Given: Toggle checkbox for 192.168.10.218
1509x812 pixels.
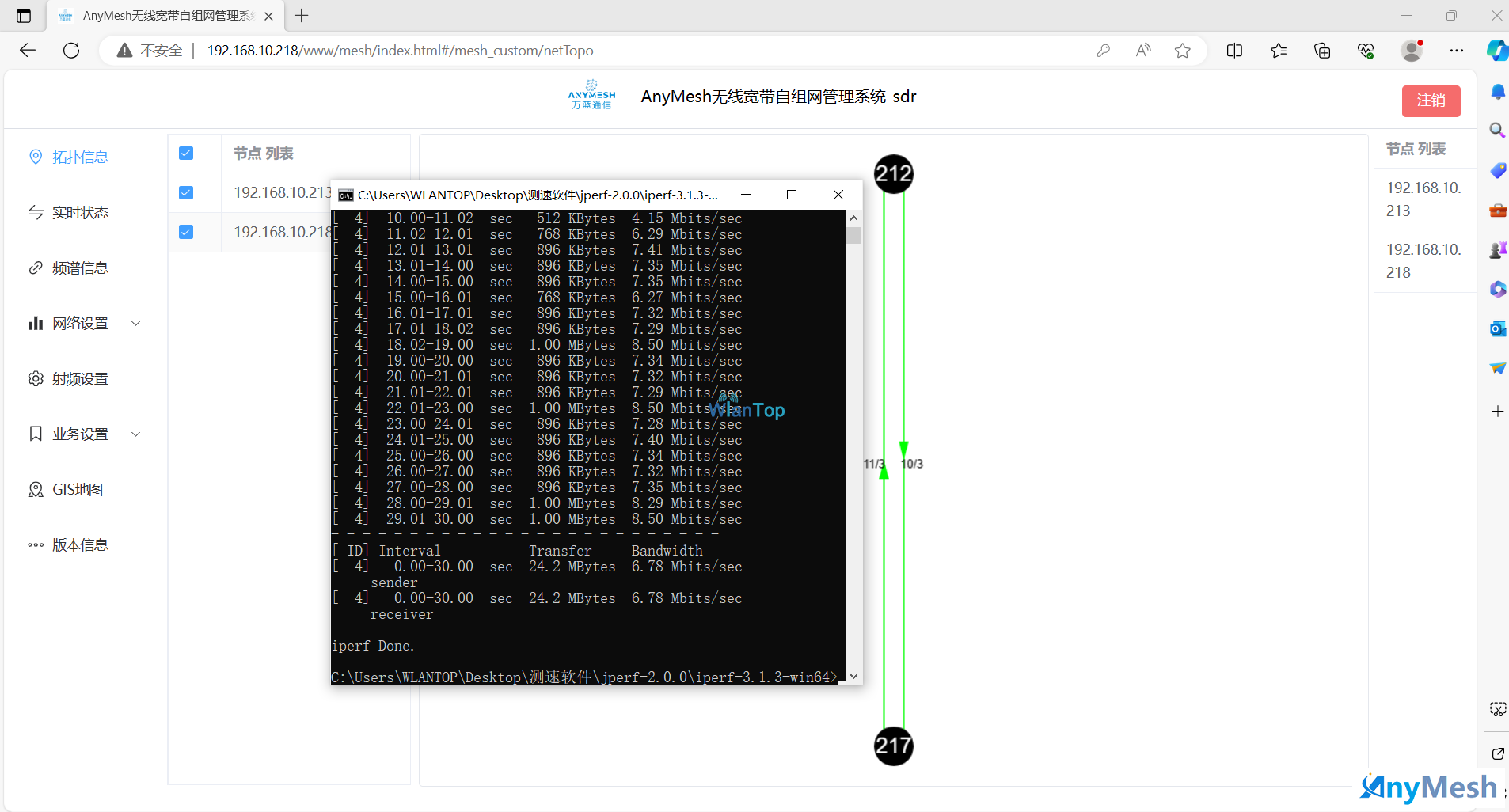Looking at the screenshot, I should (186, 232).
